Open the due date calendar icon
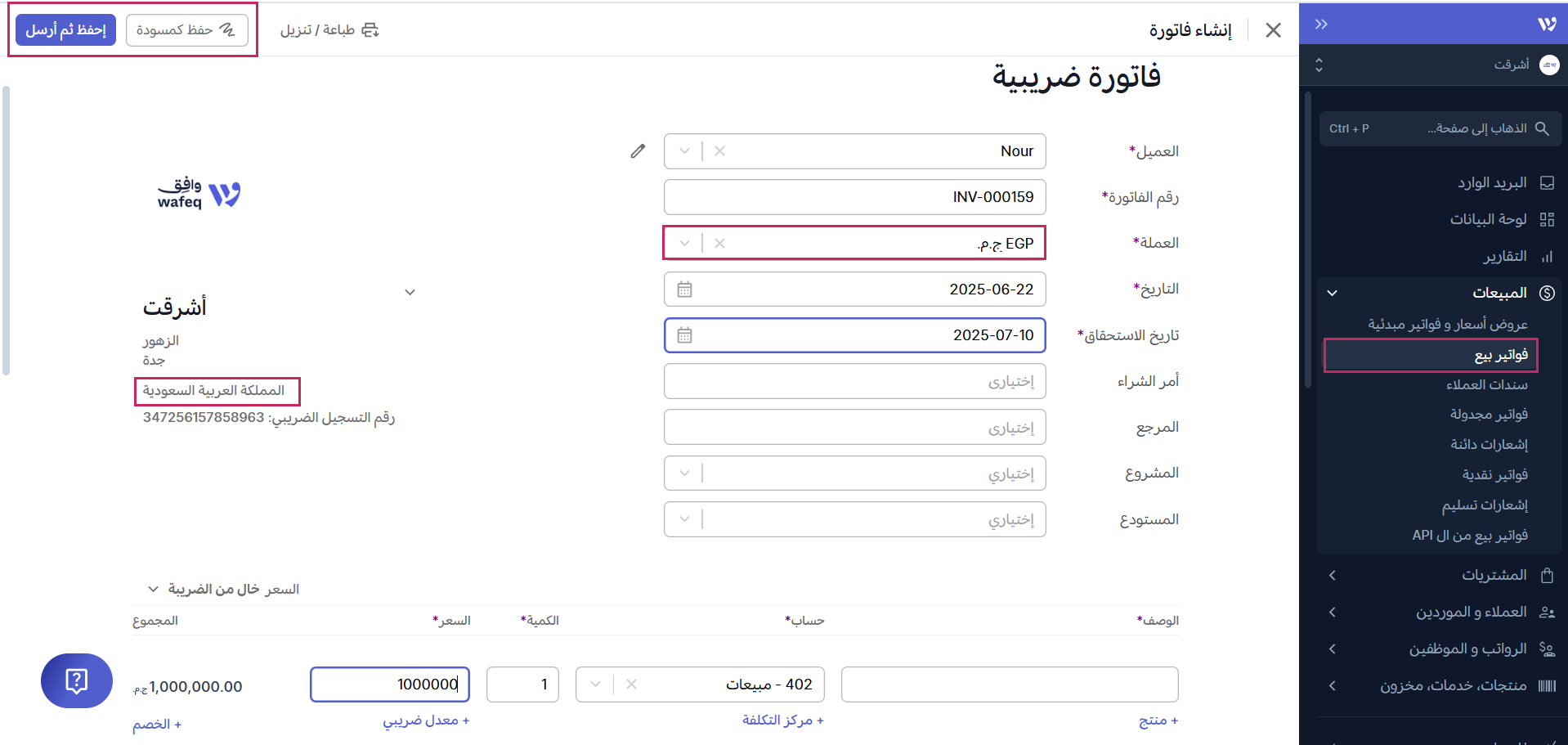The width and height of the screenshot is (1568, 745). pyautogui.click(x=685, y=335)
